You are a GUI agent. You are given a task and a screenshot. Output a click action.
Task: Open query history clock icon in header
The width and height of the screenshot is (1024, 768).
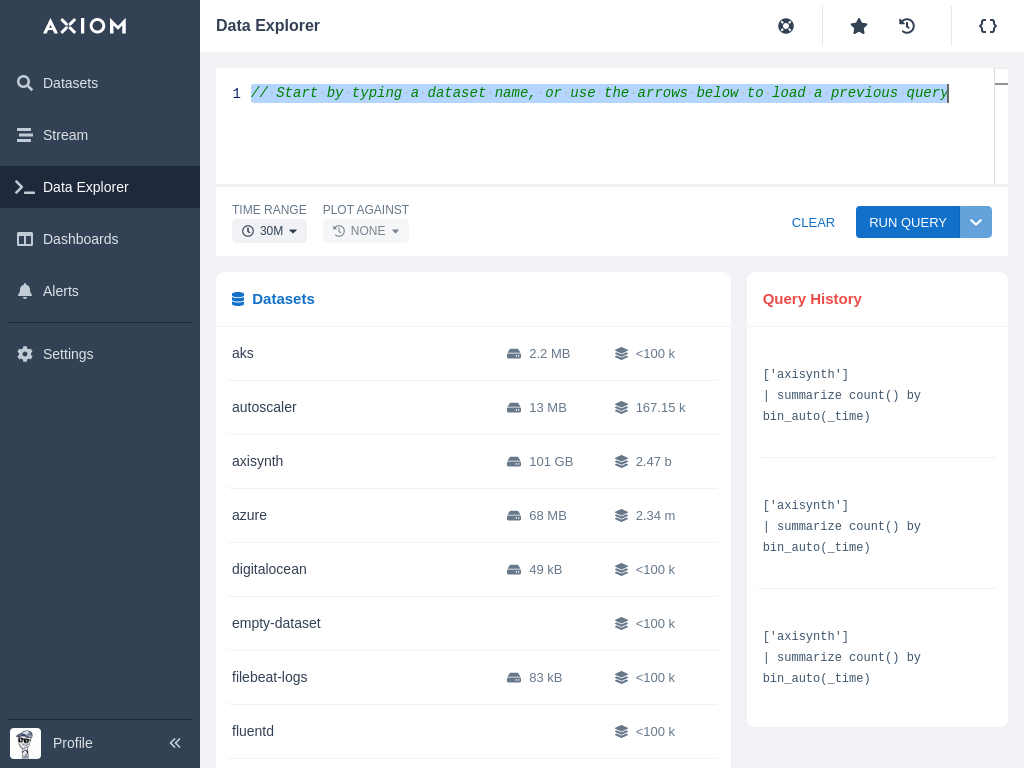point(907,26)
